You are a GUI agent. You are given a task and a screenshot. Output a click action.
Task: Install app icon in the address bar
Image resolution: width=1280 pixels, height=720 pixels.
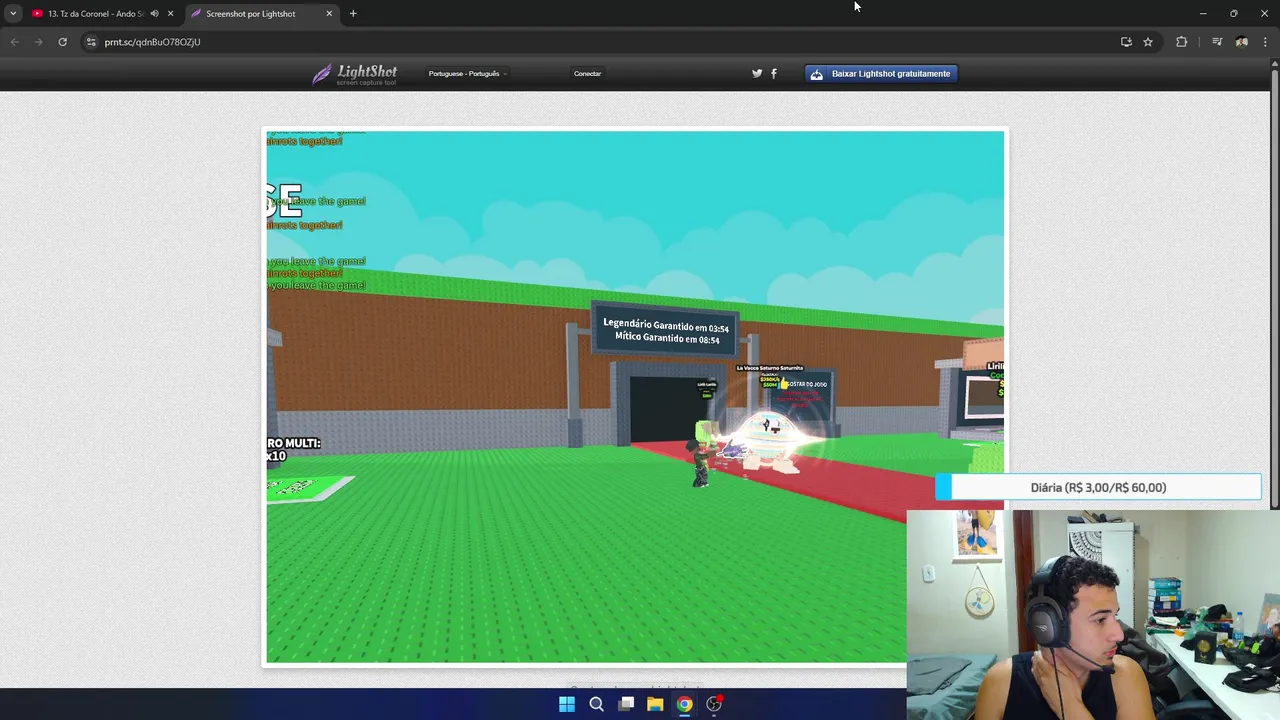click(x=1126, y=42)
